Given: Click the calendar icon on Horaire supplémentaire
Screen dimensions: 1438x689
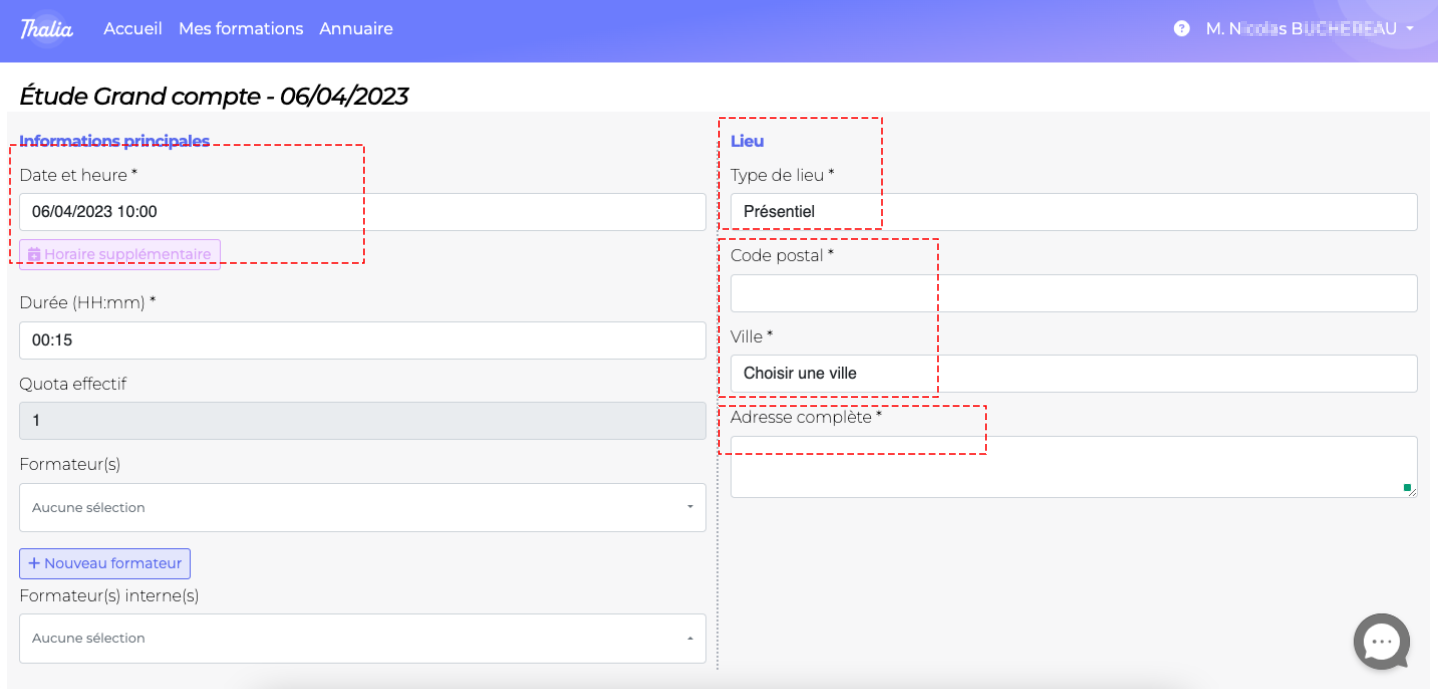Looking at the screenshot, I should click(x=34, y=255).
